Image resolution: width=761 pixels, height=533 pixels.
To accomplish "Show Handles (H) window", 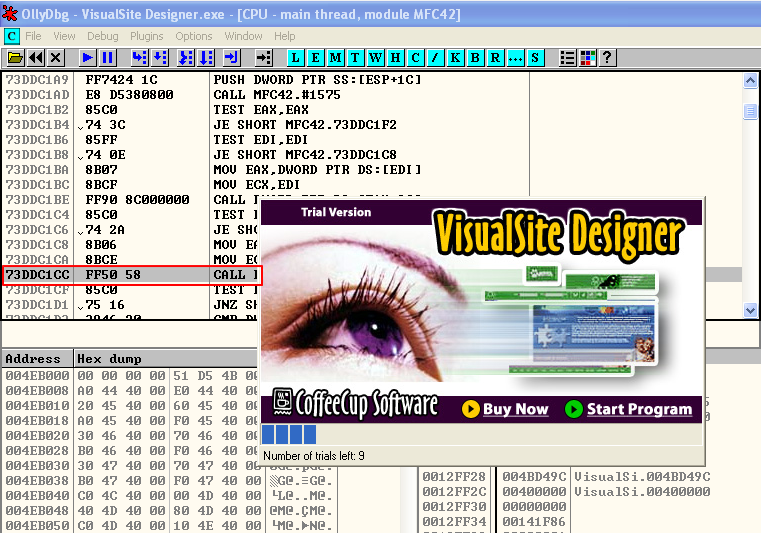I will tap(396, 58).
